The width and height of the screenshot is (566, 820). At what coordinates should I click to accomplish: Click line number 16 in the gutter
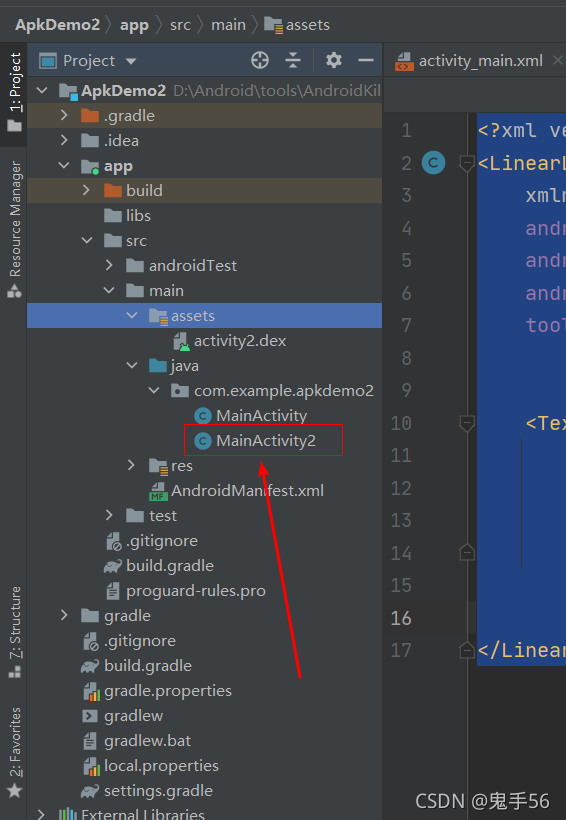pyautogui.click(x=401, y=618)
